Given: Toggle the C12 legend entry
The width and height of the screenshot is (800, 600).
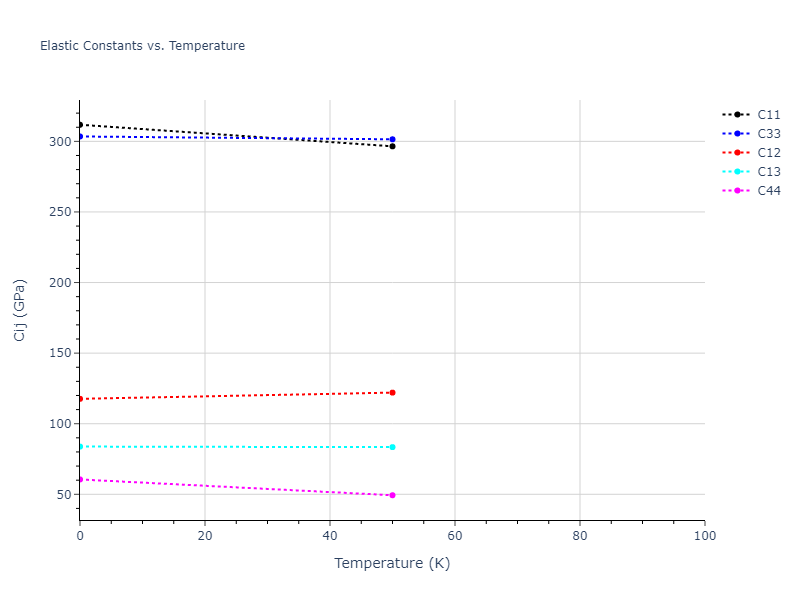Looking at the screenshot, I should click(768, 153).
